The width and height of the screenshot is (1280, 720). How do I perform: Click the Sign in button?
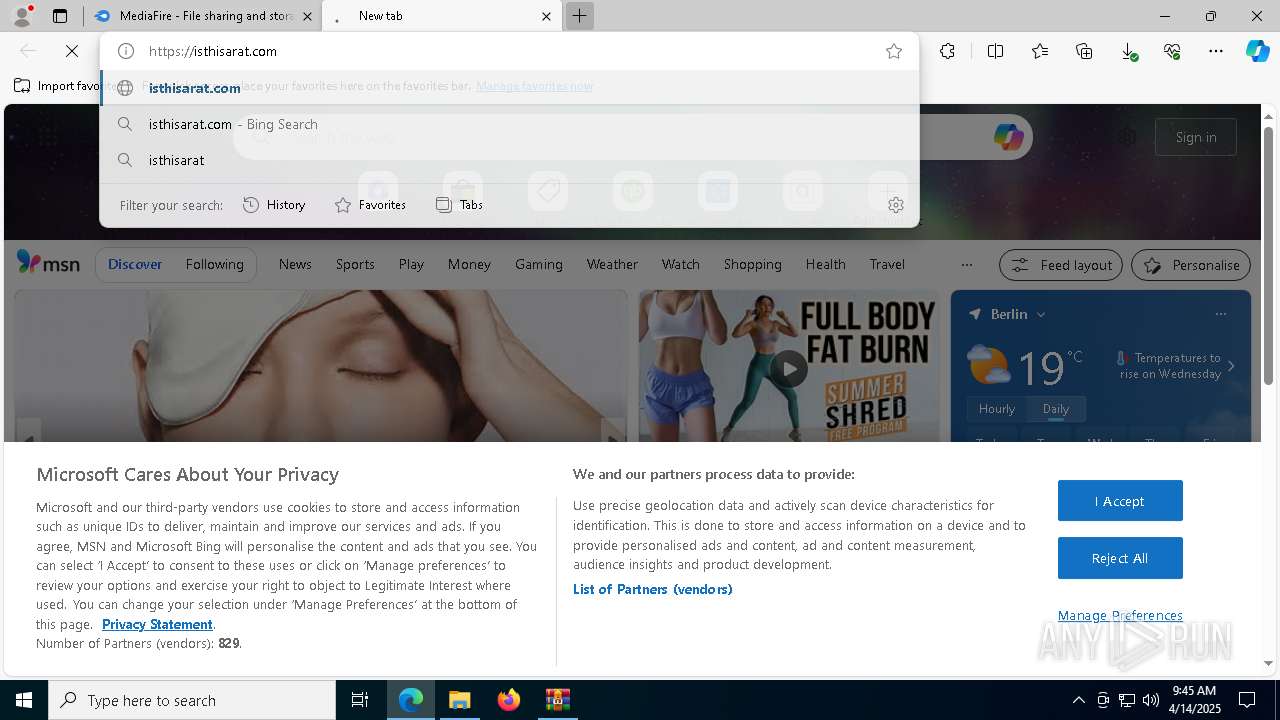pyautogui.click(x=1196, y=137)
